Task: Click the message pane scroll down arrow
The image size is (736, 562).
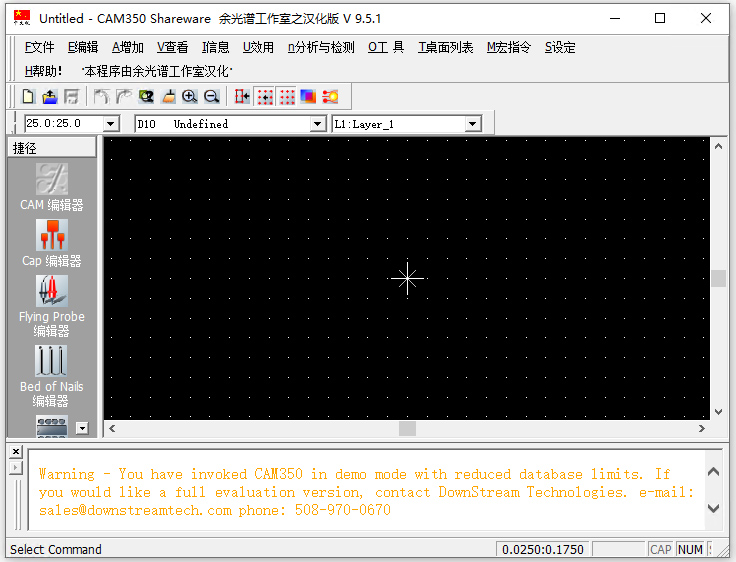Action: pyautogui.click(x=713, y=508)
